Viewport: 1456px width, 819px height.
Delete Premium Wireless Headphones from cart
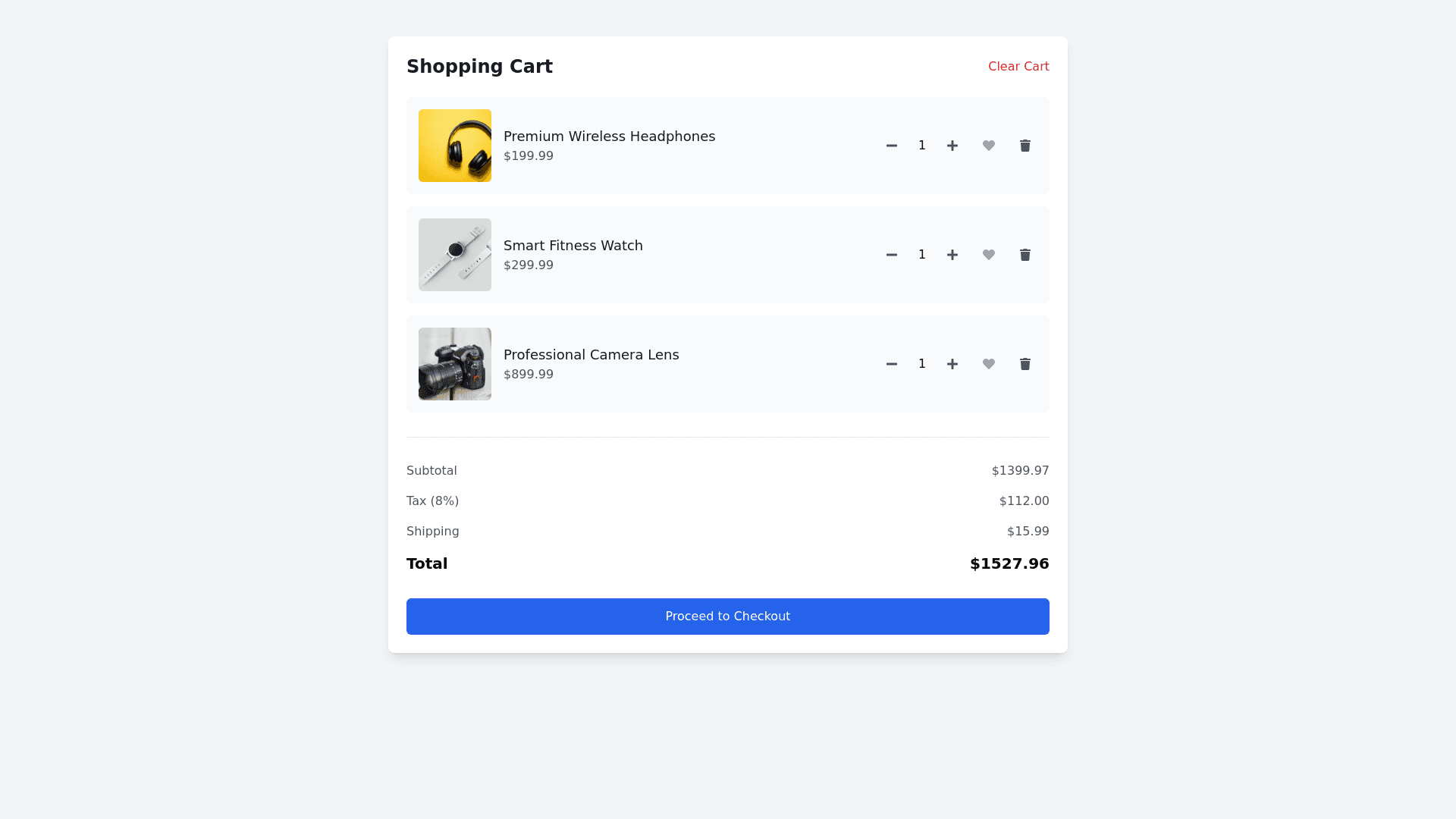[x=1025, y=146]
